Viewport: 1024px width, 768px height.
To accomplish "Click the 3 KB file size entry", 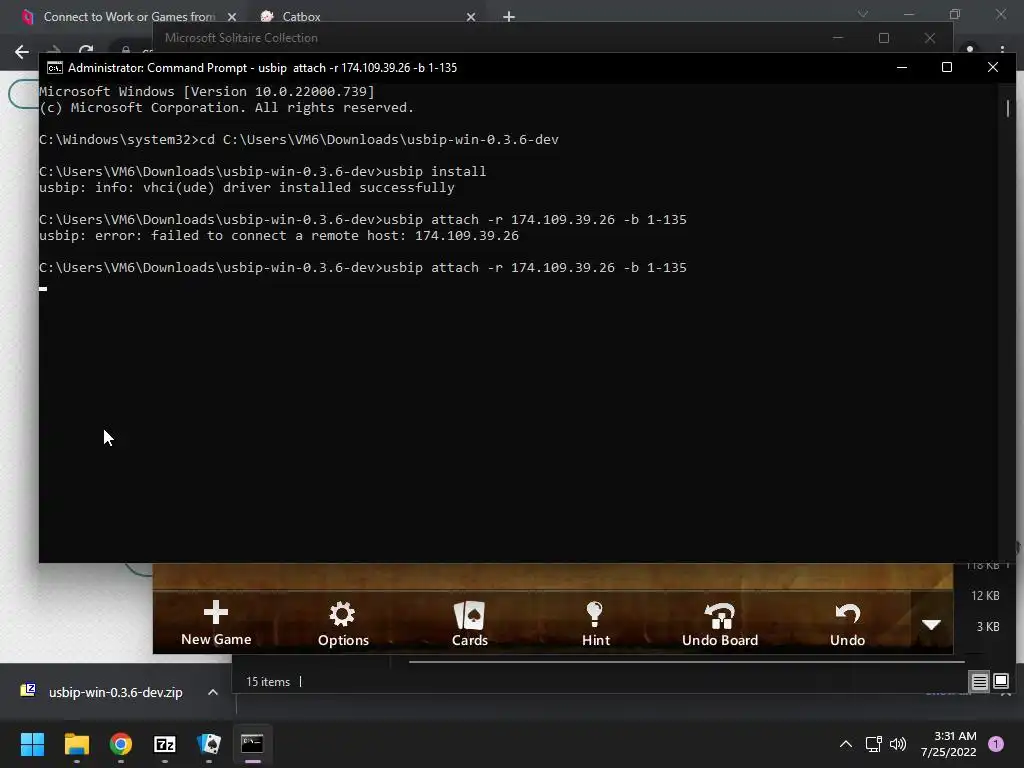I will [987, 627].
